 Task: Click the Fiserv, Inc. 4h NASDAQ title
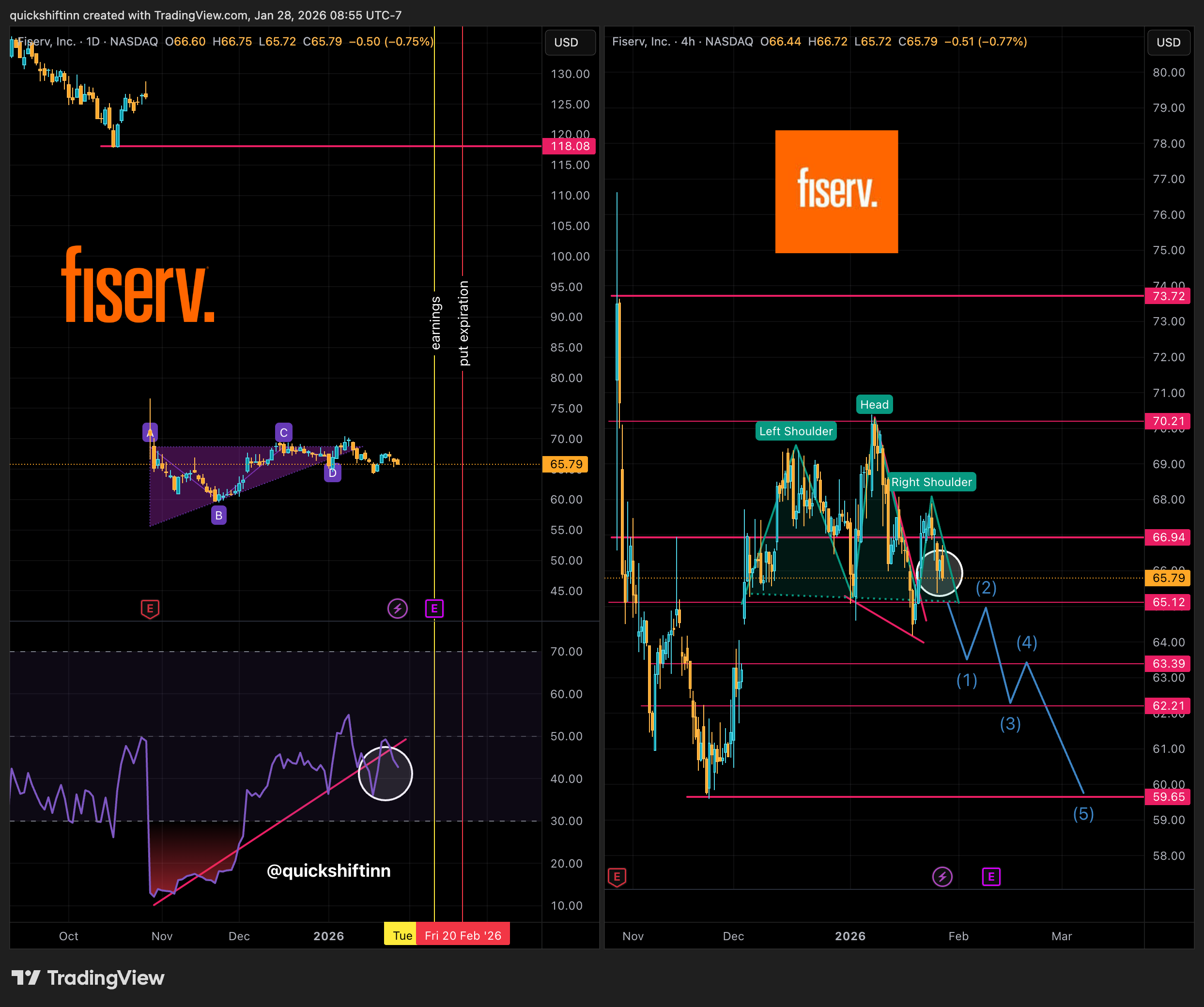[682, 41]
